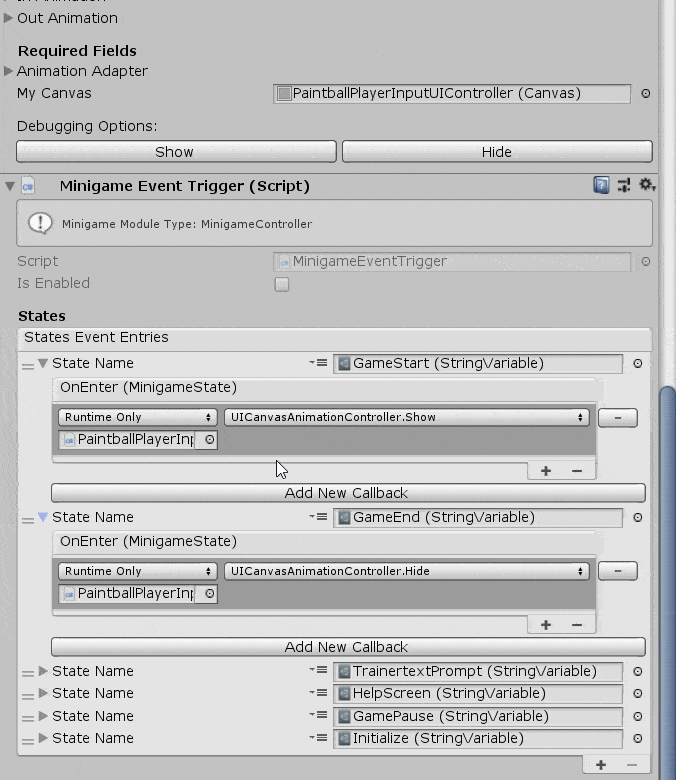This screenshot has width=676, height=780.
Task: Open object picker for GamePause state
Action: [x=637, y=716]
